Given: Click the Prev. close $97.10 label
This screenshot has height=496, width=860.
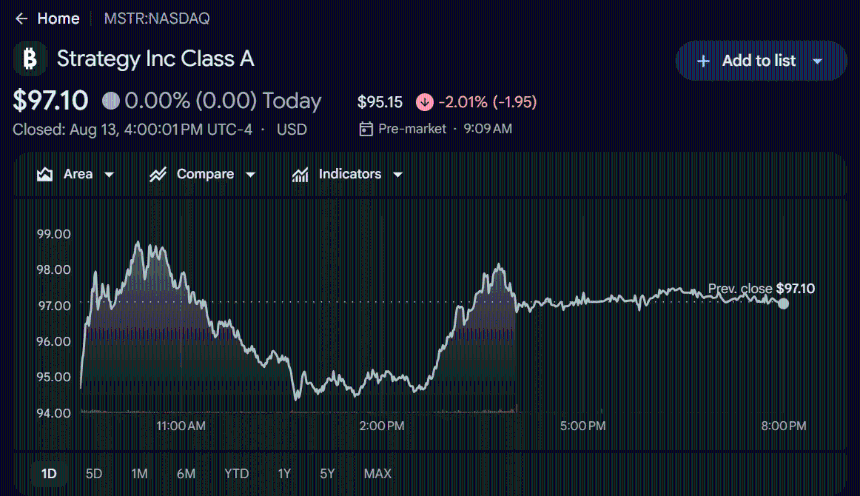Looking at the screenshot, I should [x=761, y=289].
